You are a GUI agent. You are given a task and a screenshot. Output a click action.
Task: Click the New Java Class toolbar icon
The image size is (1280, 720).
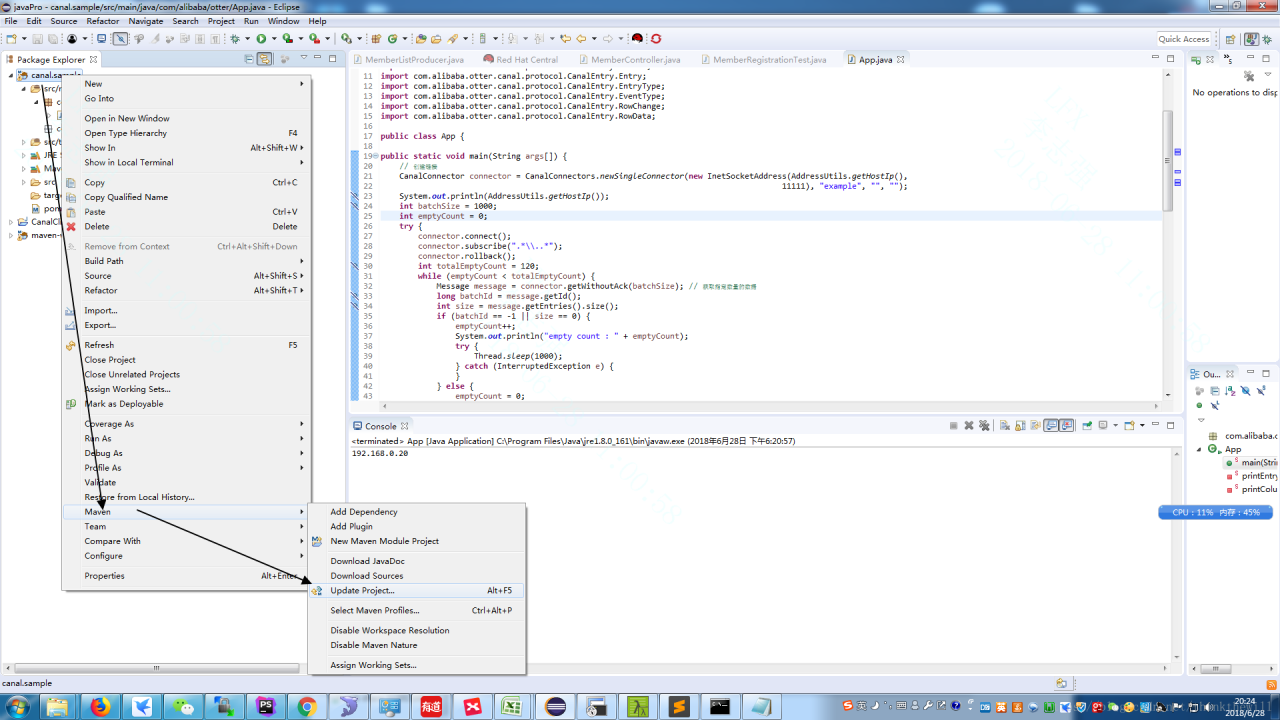pyautogui.click(x=392, y=39)
